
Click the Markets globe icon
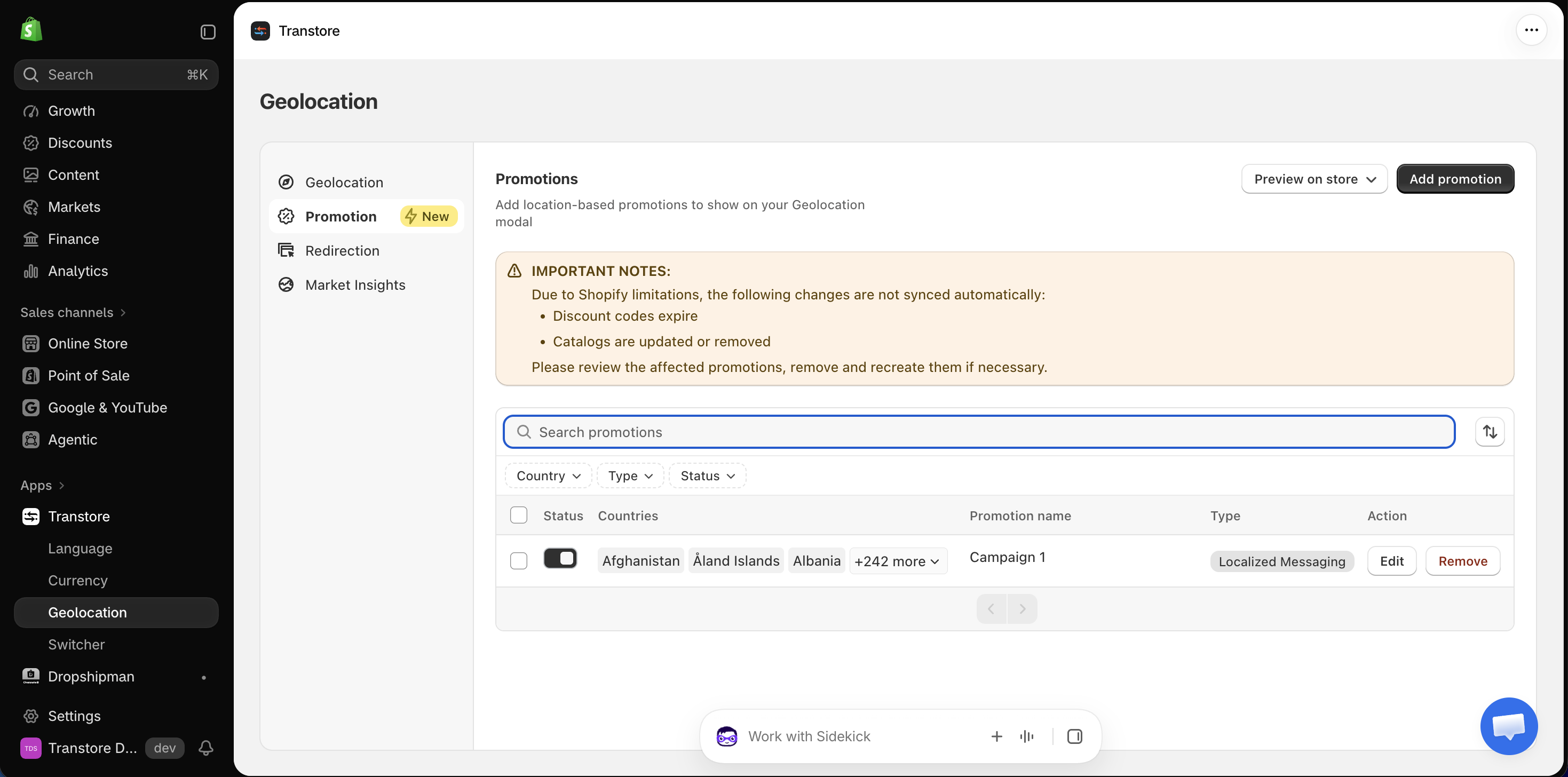(31, 207)
